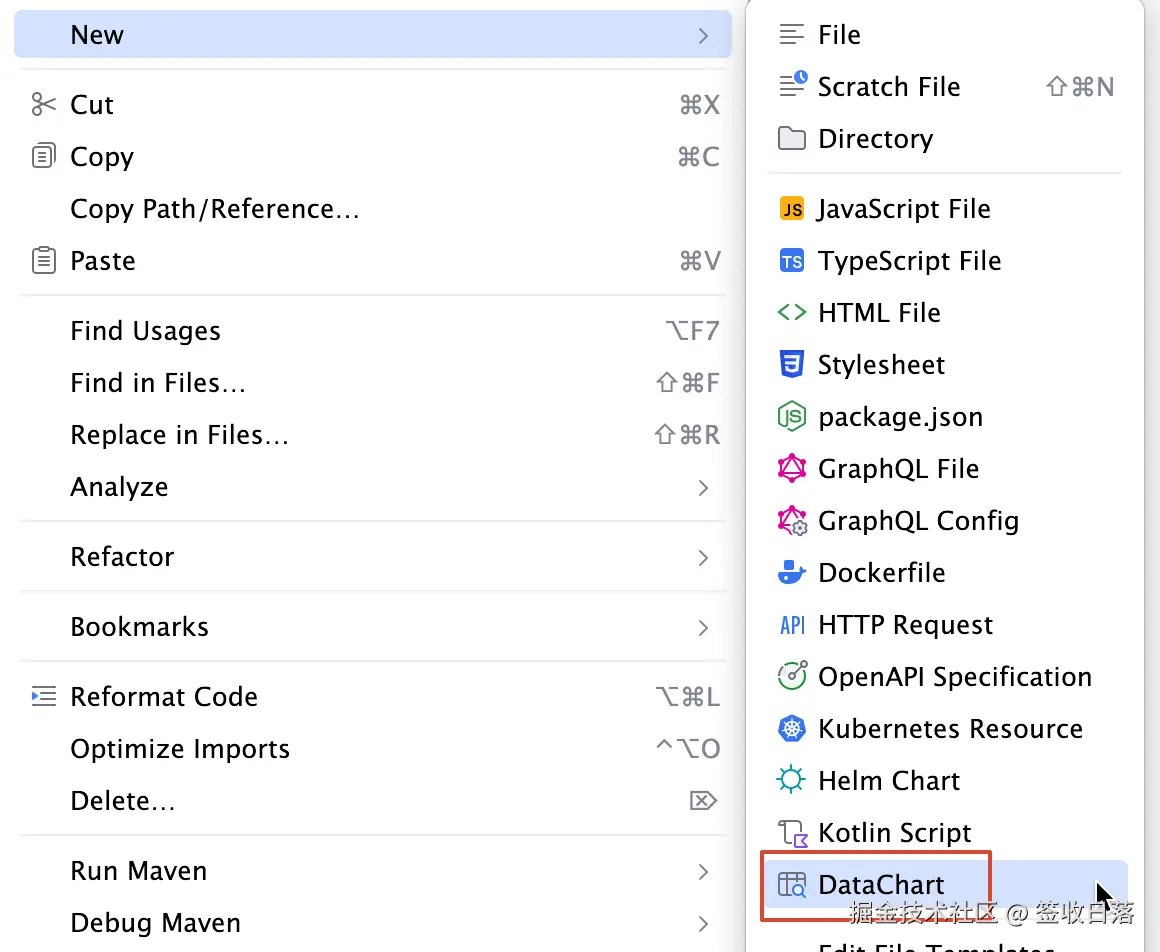Image resolution: width=1160 pixels, height=952 pixels.
Task: Expand the Run Maven submenu arrow
Action: pyautogui.click(x=703, y=871)
